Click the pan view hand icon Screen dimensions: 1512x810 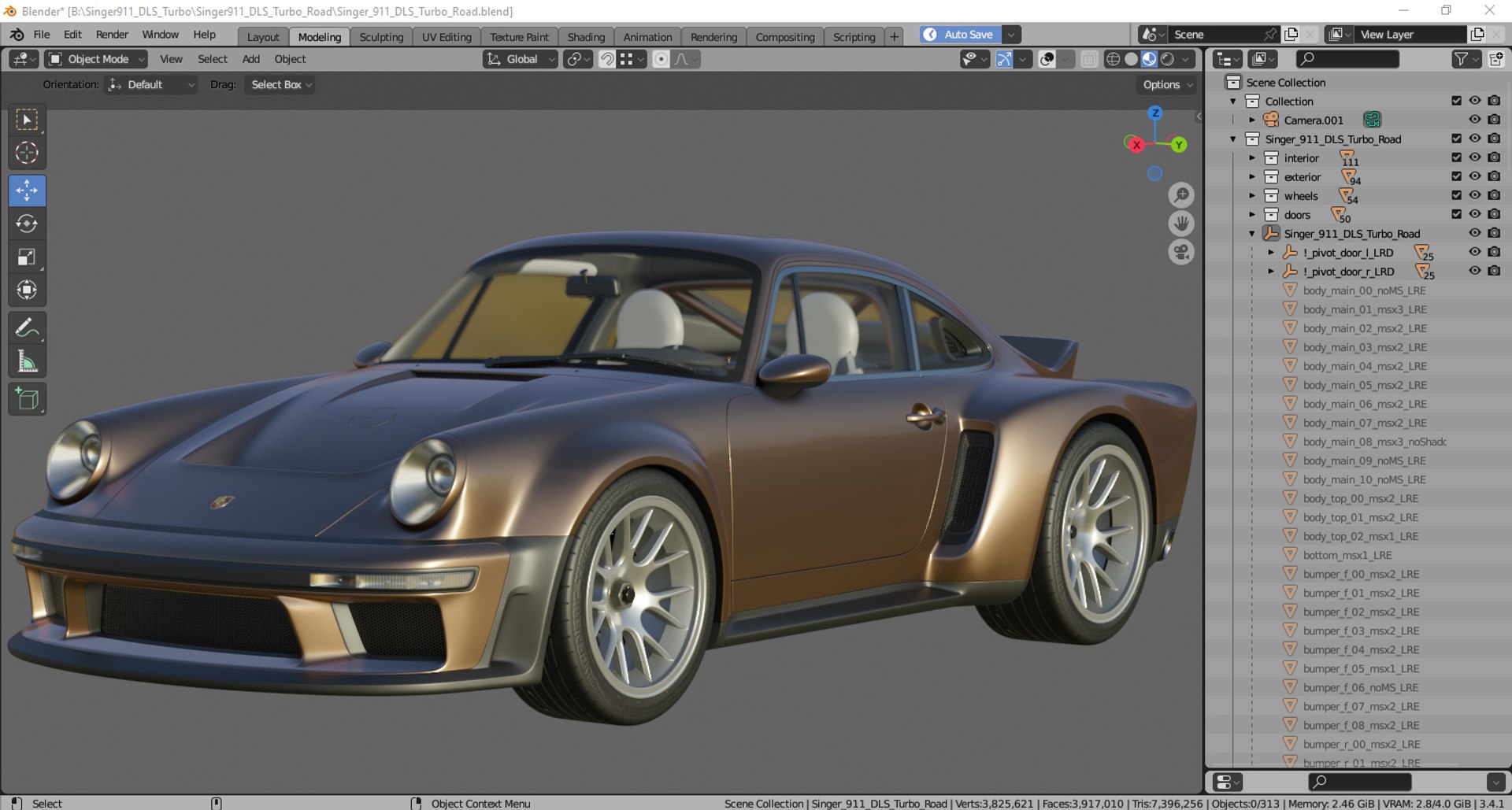point(1181,224)
